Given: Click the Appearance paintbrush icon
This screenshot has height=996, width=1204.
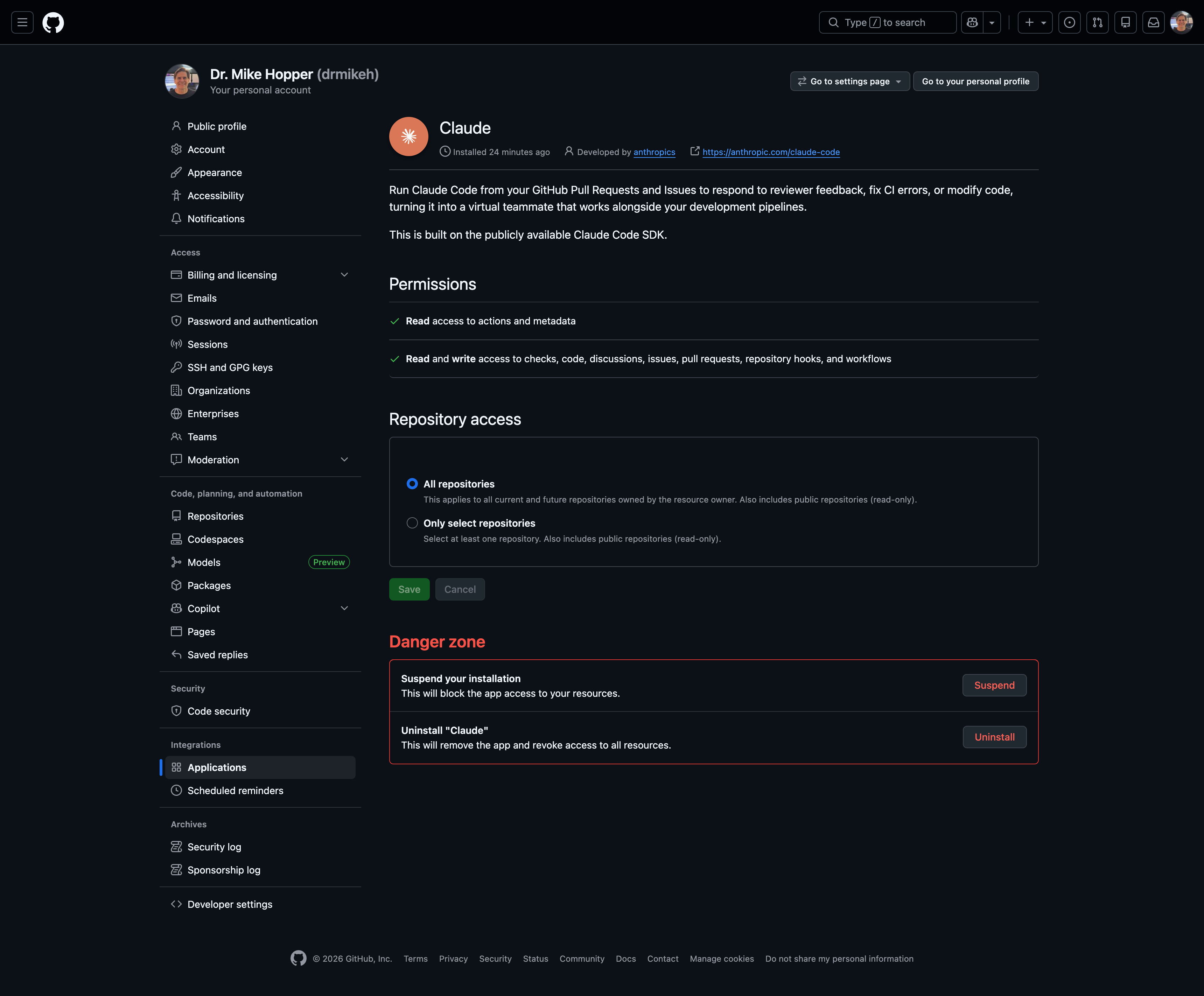Looking at the screenshot, I should (x=177, y=172).
